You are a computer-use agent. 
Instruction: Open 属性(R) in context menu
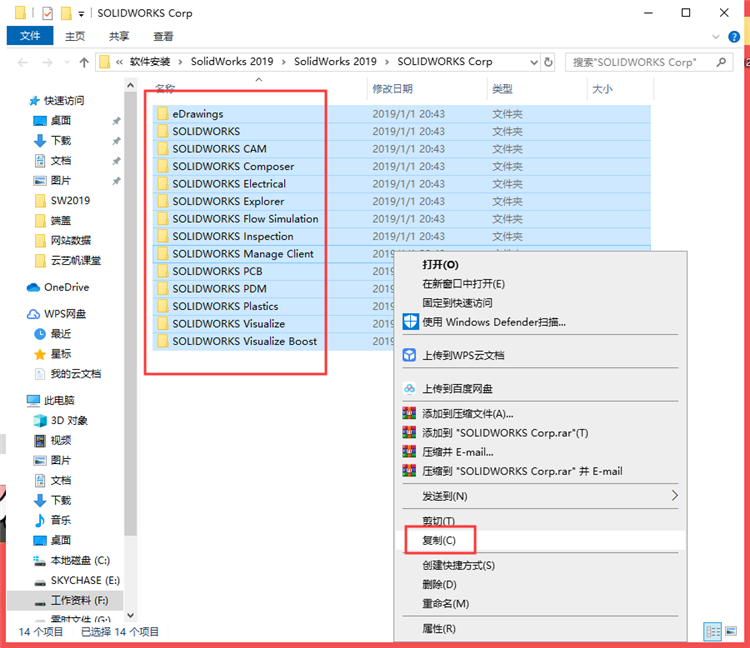point(540,628)
